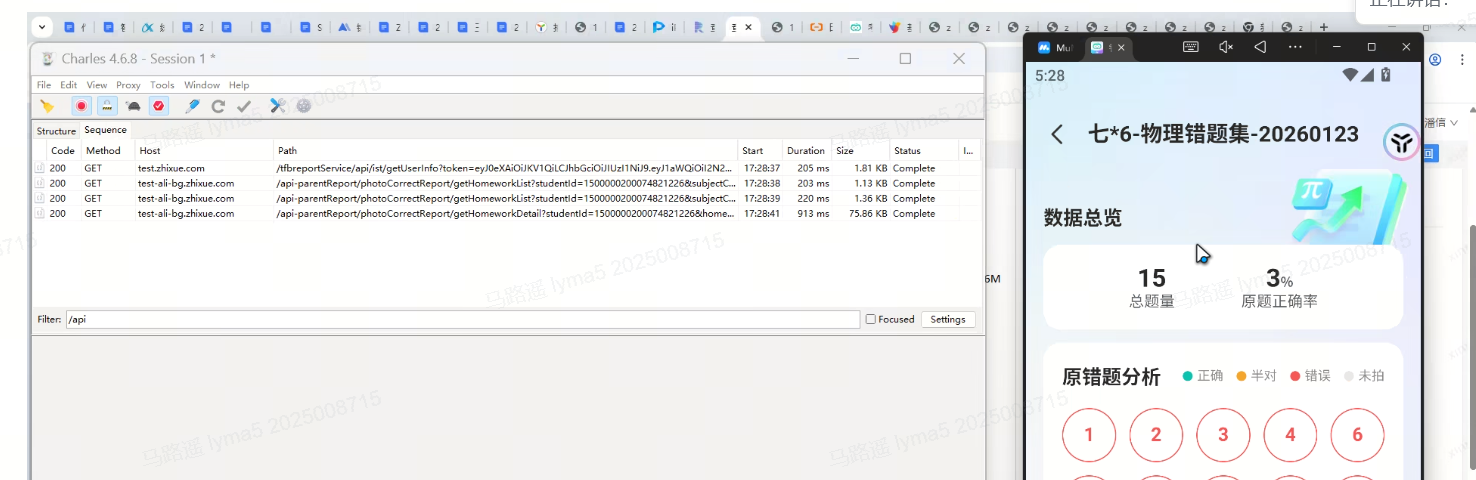Open question circle number 1
Image resolution: width=1476 pixels, height=480 pixels.
pyautogui.click(x=1088, y=435)
